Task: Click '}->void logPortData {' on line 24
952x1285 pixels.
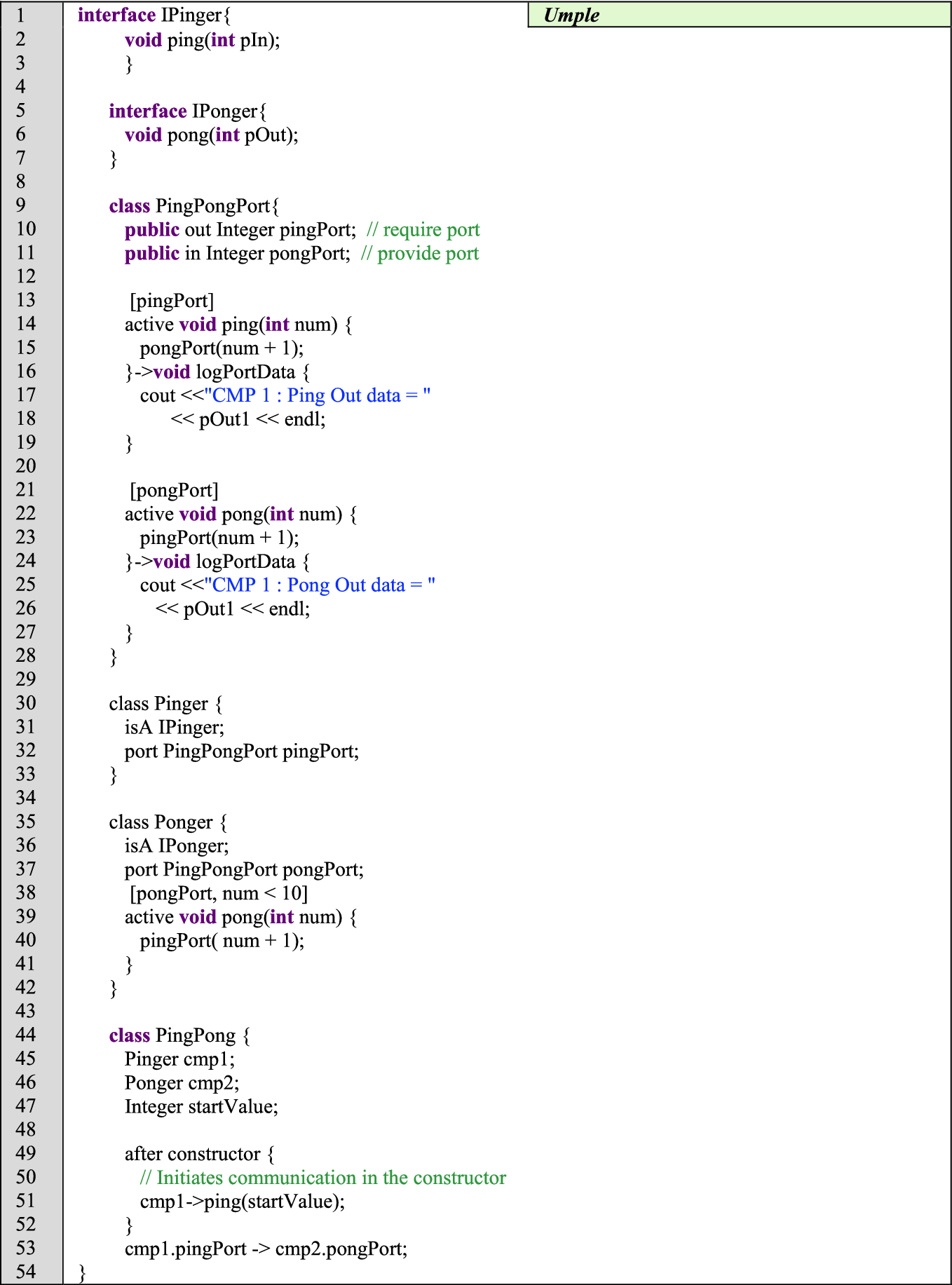Action: point(217,562)
